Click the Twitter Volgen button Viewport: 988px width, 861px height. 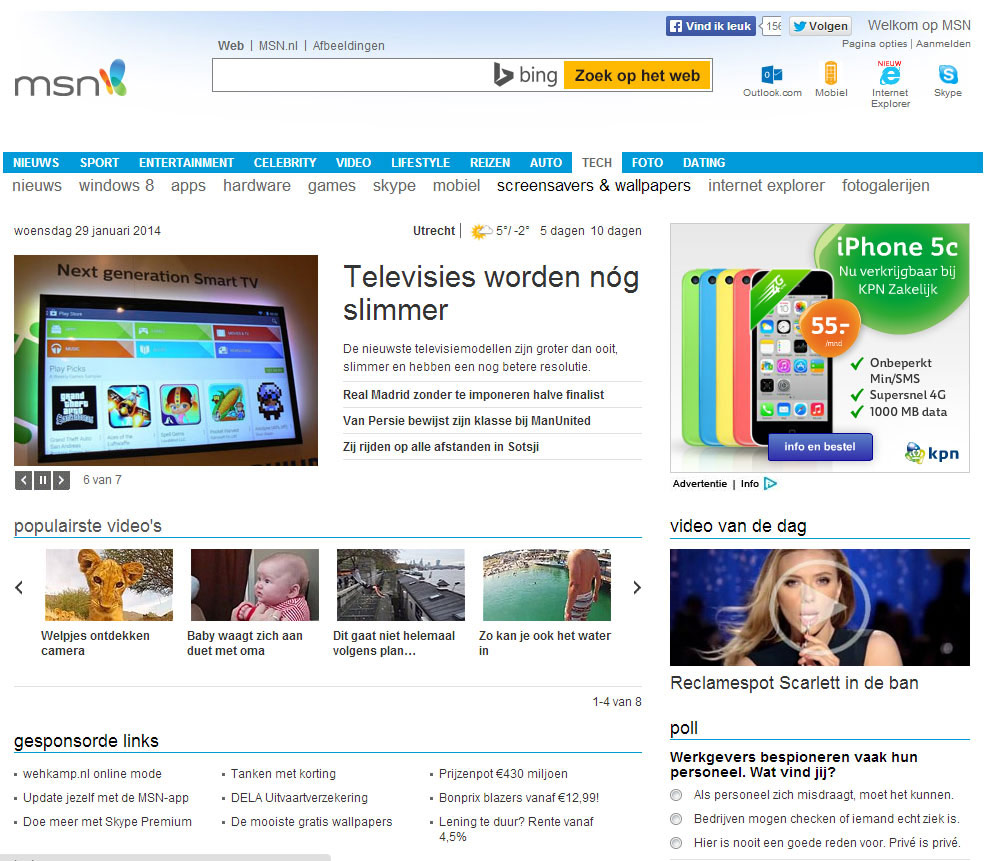(820, 27)
